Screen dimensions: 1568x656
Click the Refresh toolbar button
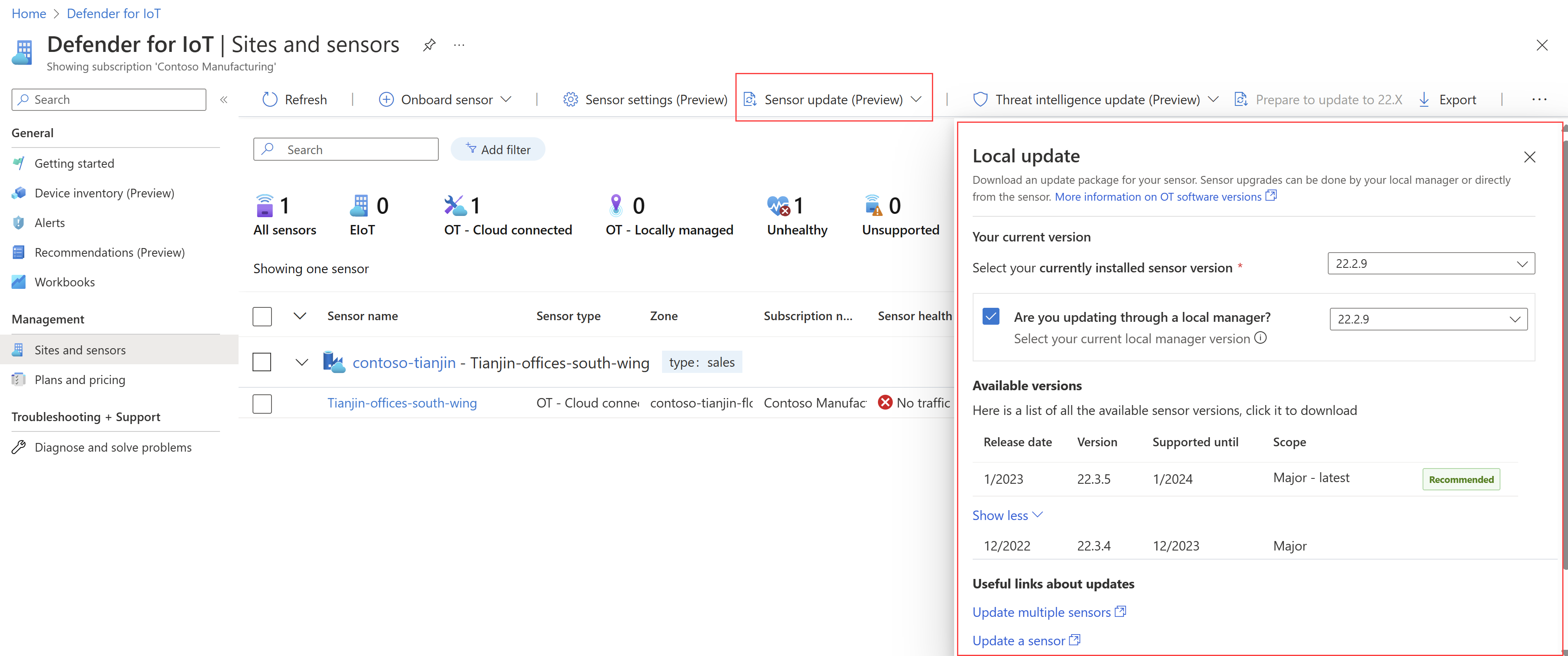tap(294, 100)
